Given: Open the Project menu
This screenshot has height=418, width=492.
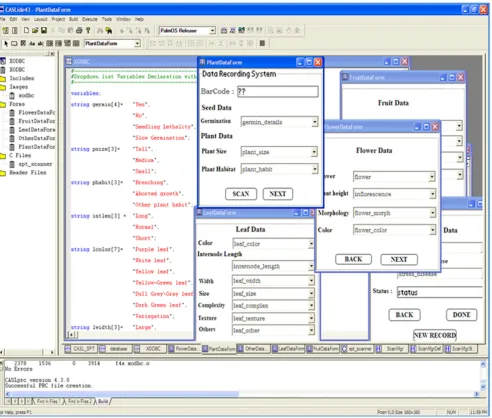Looking at the screenshot, I should [58, 19].
